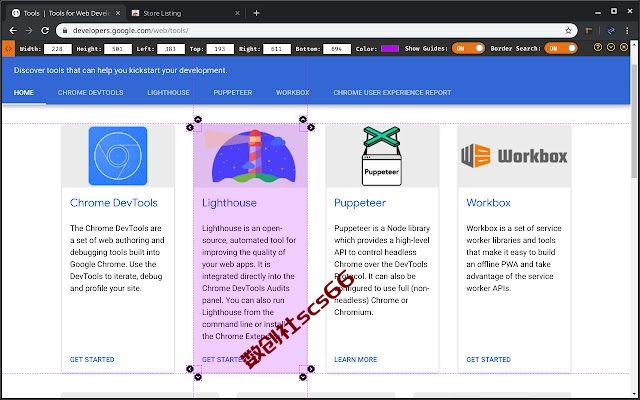
Task: Pick ruler color from purple swatch
Action: coord(390,49)
